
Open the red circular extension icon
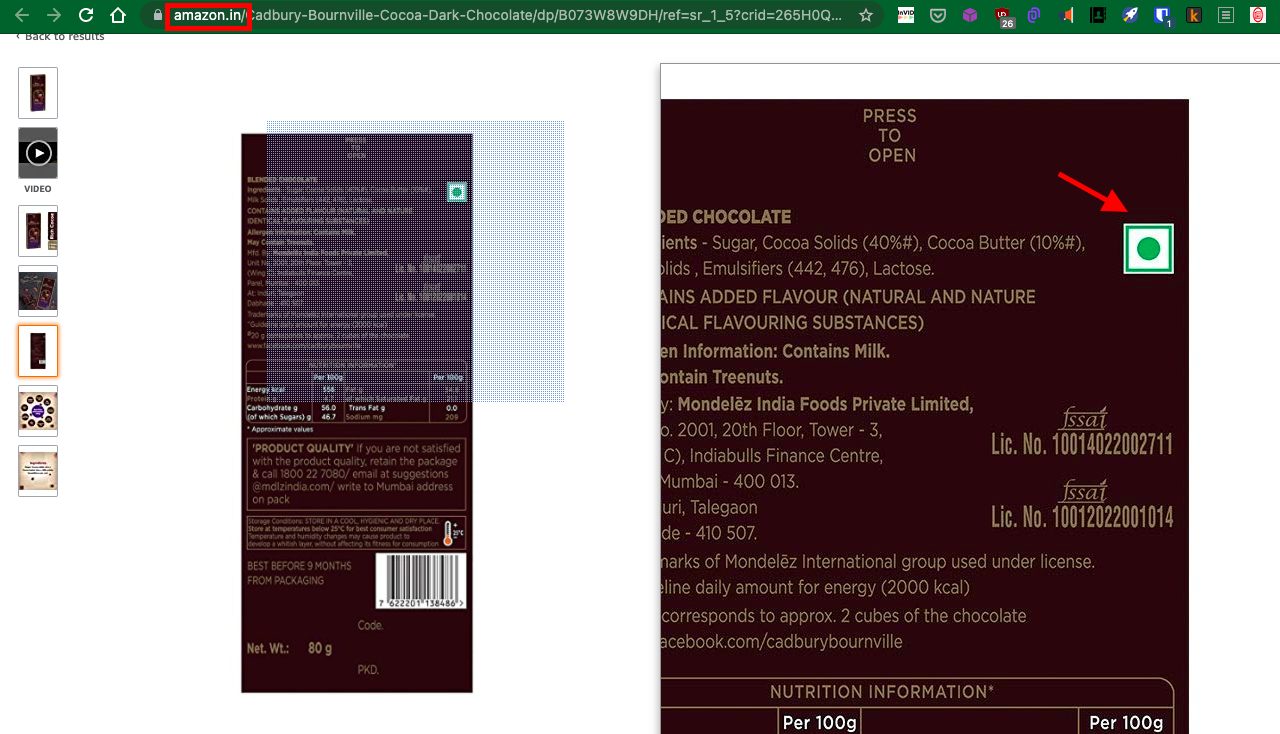point(1258,15)
